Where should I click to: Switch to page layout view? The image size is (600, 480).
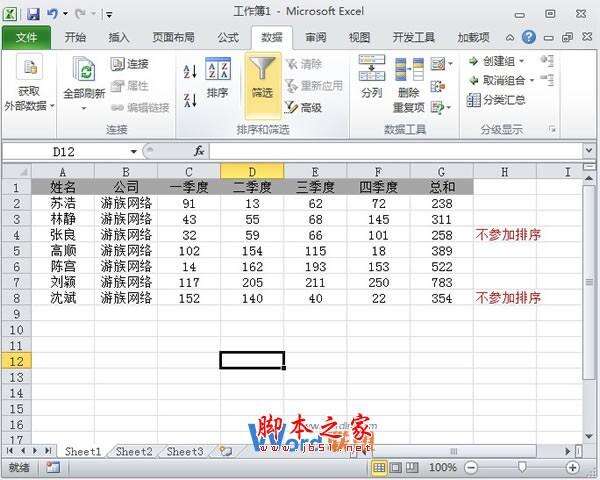(x=396, y=467)
